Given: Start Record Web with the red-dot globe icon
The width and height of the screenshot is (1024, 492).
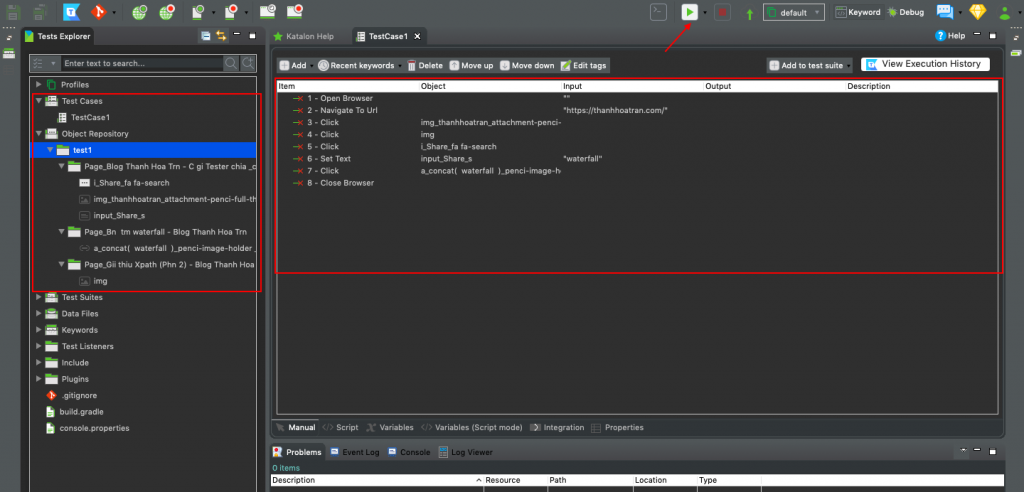Looking at the screenshot, I should tap(167, 12).
